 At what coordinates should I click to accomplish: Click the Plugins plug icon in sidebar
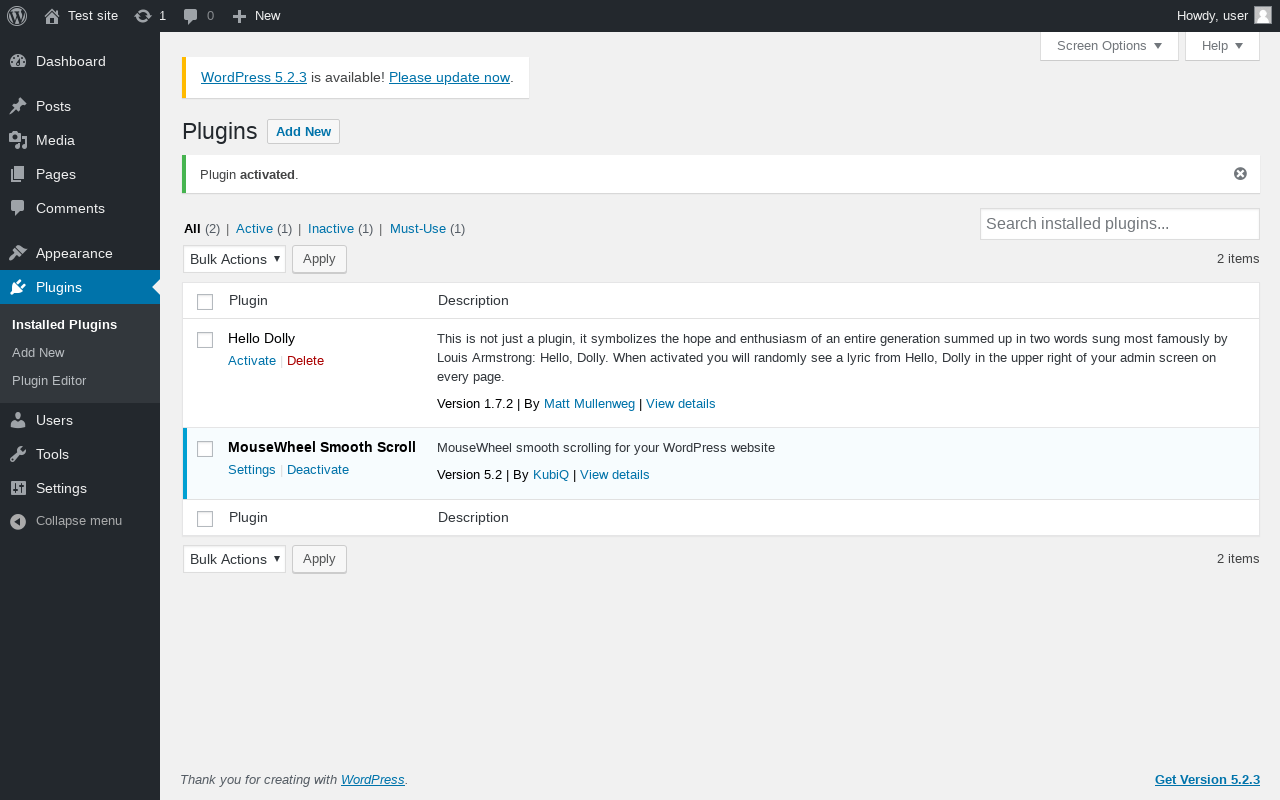tap(18, 287)
